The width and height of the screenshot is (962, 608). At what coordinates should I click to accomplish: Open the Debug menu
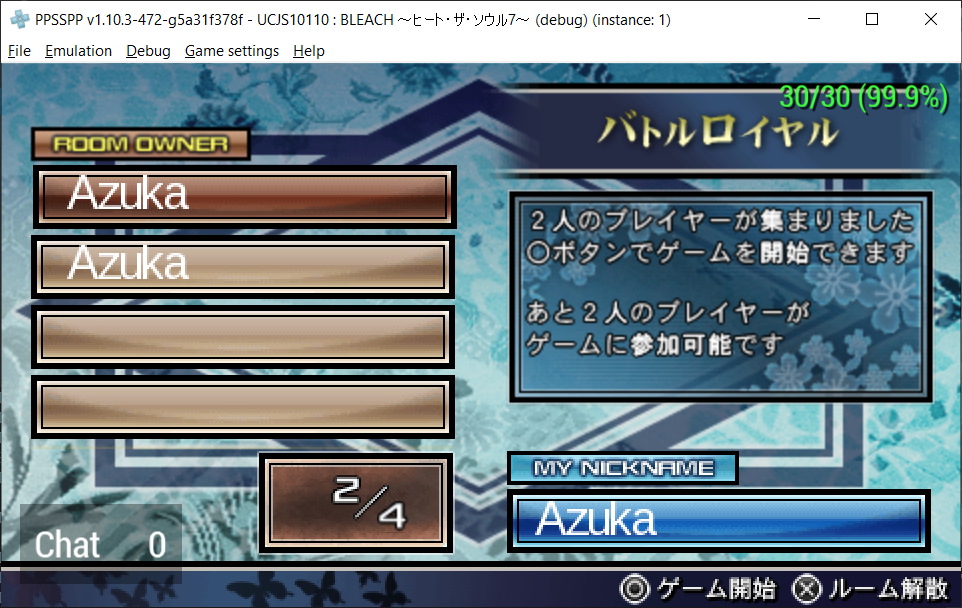[148, 51]
